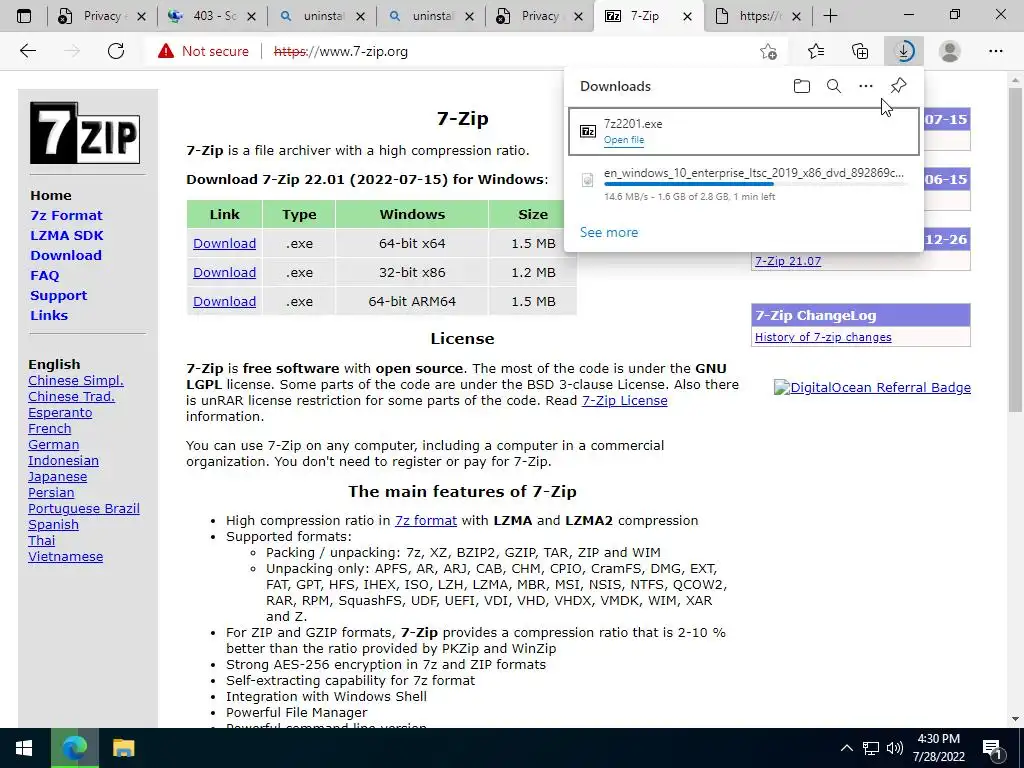Open the 7z Format sidebar link

[66, 216]
